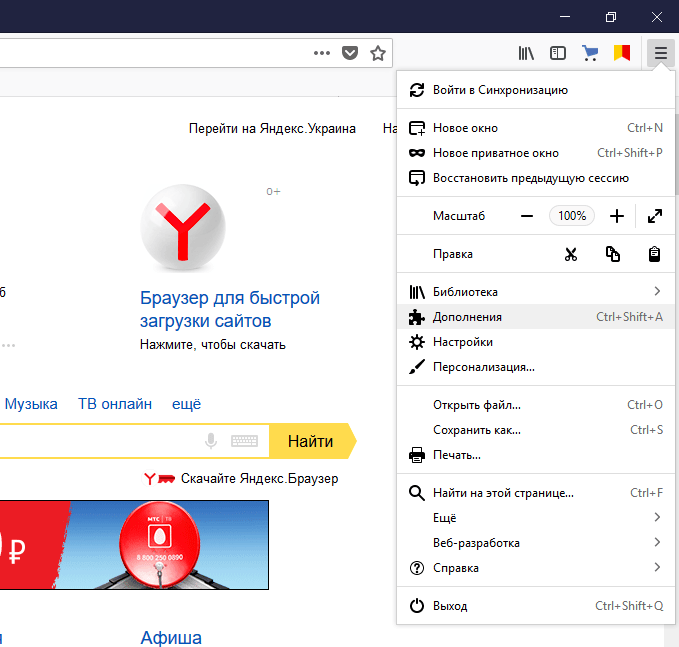Viewport: 679px width, 647px height.
Task: Open Дополнения menu item
Action: pos(536,317)
